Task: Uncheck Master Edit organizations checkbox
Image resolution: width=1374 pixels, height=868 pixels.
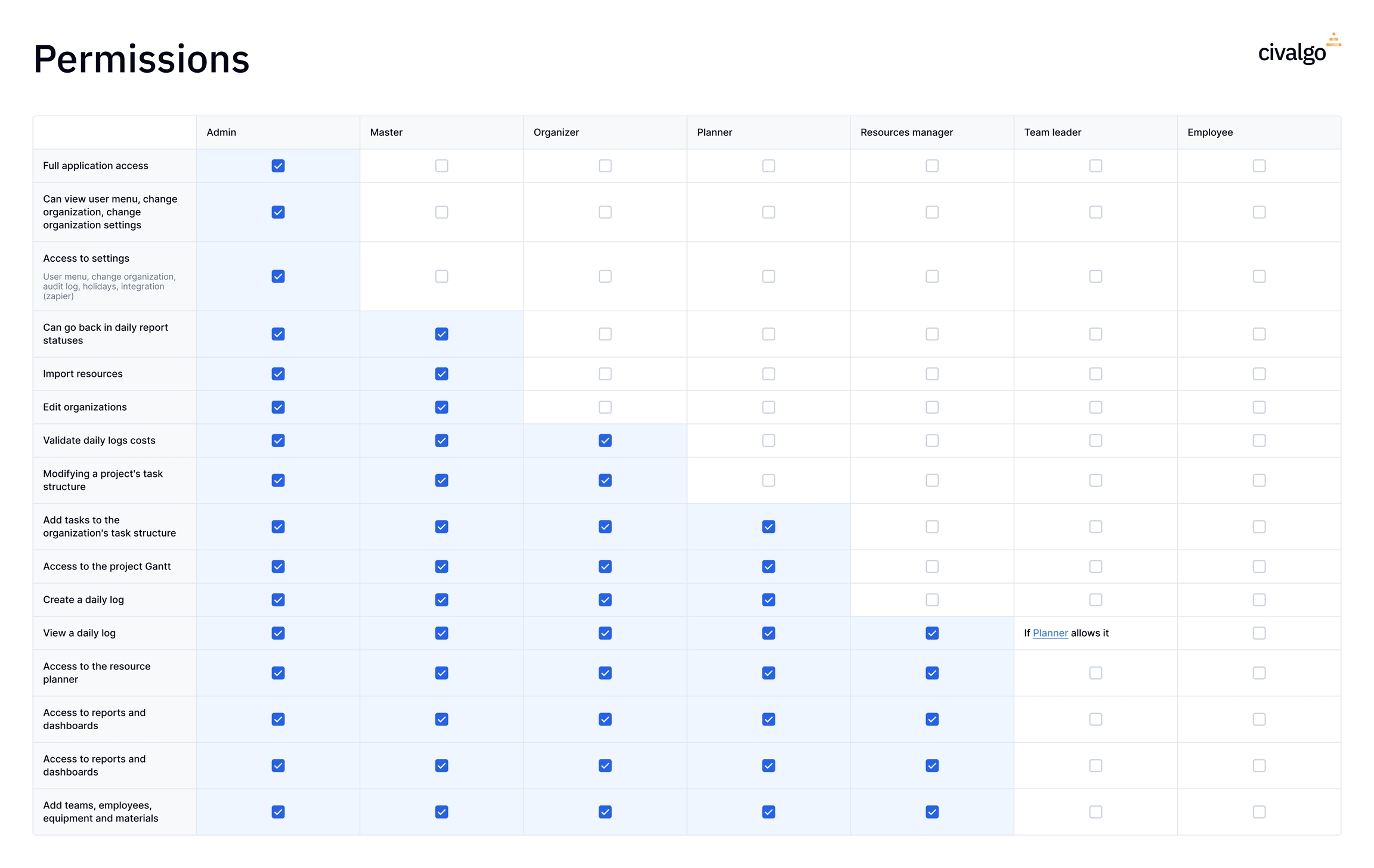Action: click(441, 407)
